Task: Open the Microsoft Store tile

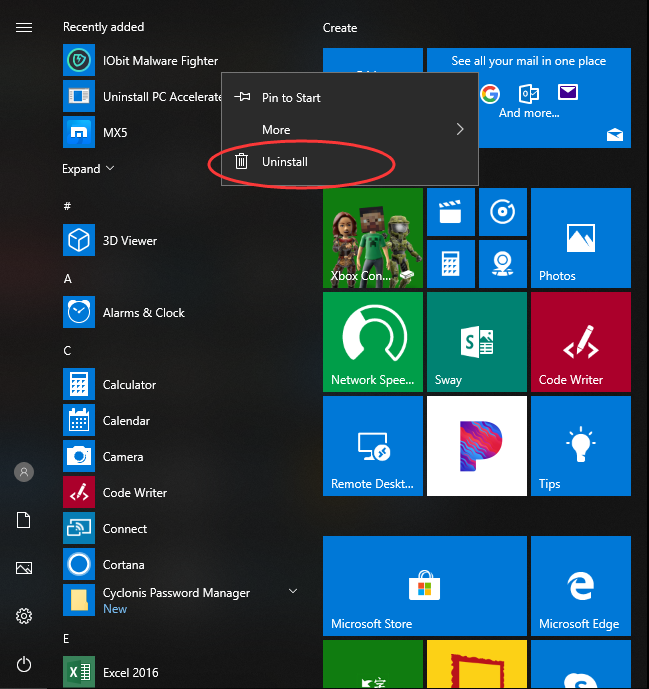Action: [425, 586]
